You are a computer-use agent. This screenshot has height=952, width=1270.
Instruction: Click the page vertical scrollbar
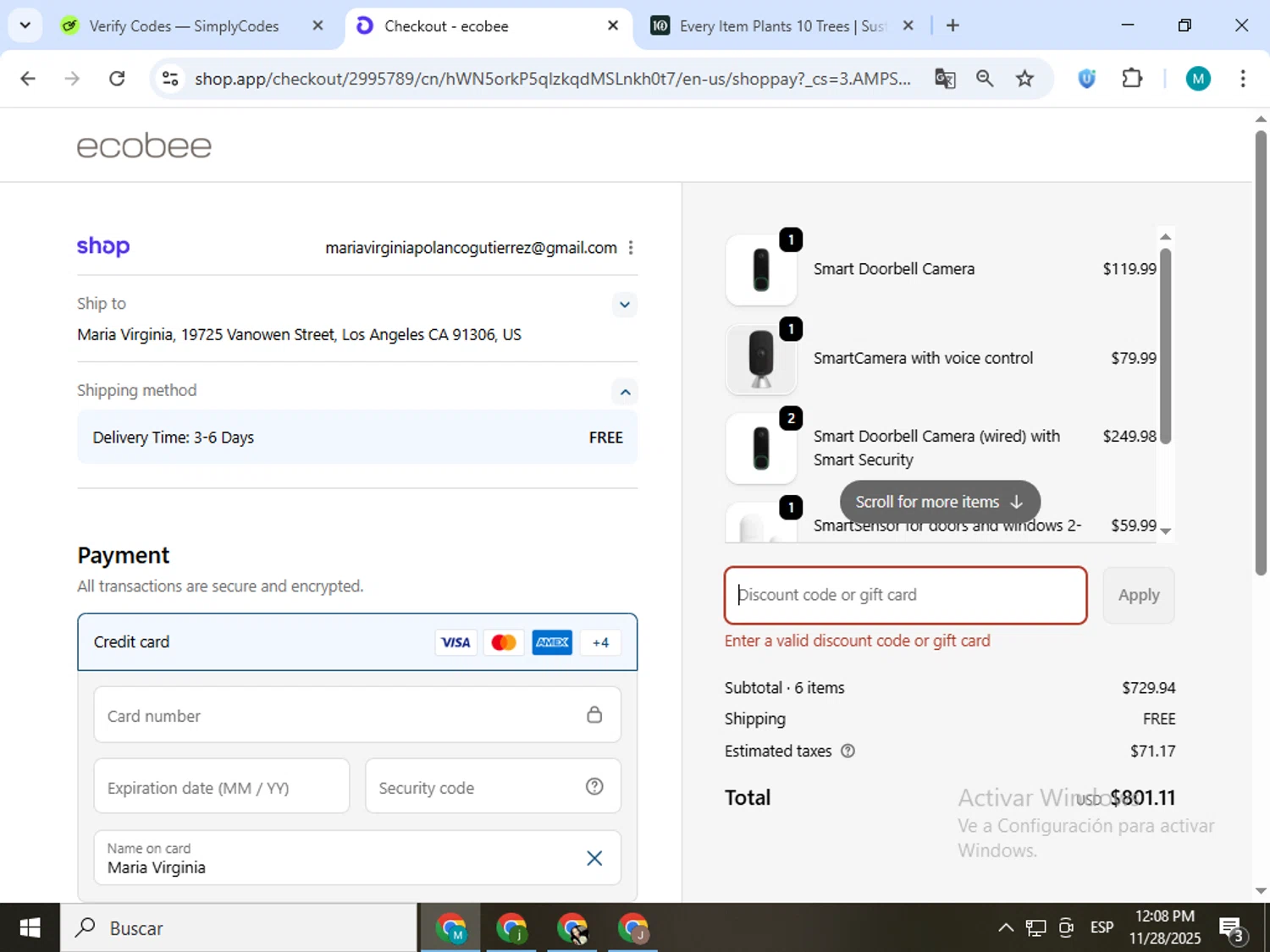coord(1261,352)
